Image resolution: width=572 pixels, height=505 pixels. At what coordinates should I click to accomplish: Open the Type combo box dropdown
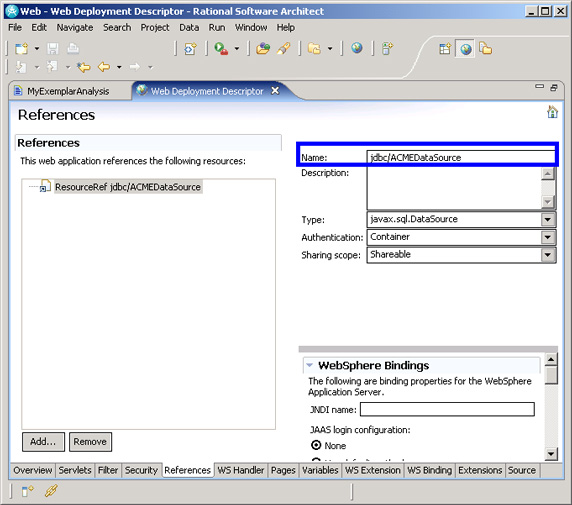(548, 219)
